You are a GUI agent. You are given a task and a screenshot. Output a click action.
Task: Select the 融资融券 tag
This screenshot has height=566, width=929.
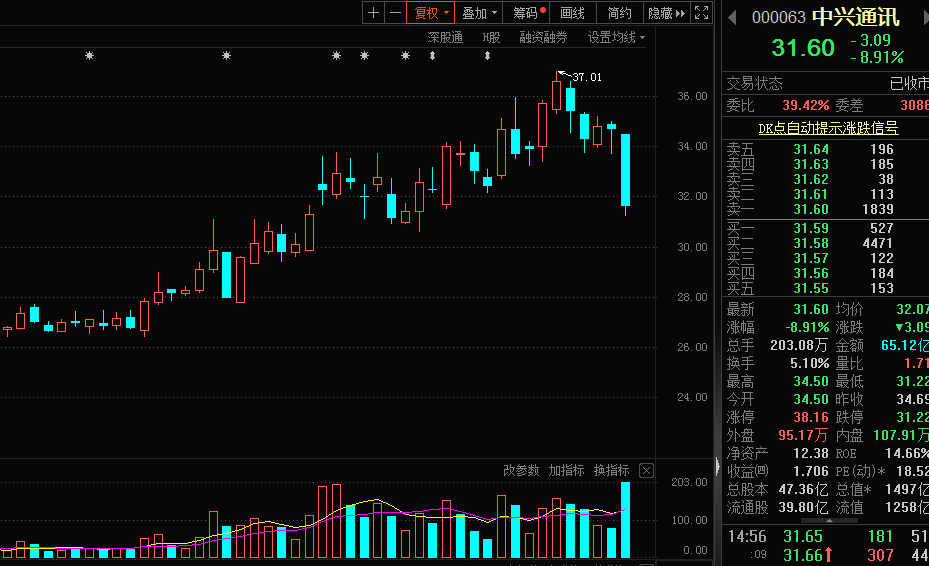(x=543, y=37)
